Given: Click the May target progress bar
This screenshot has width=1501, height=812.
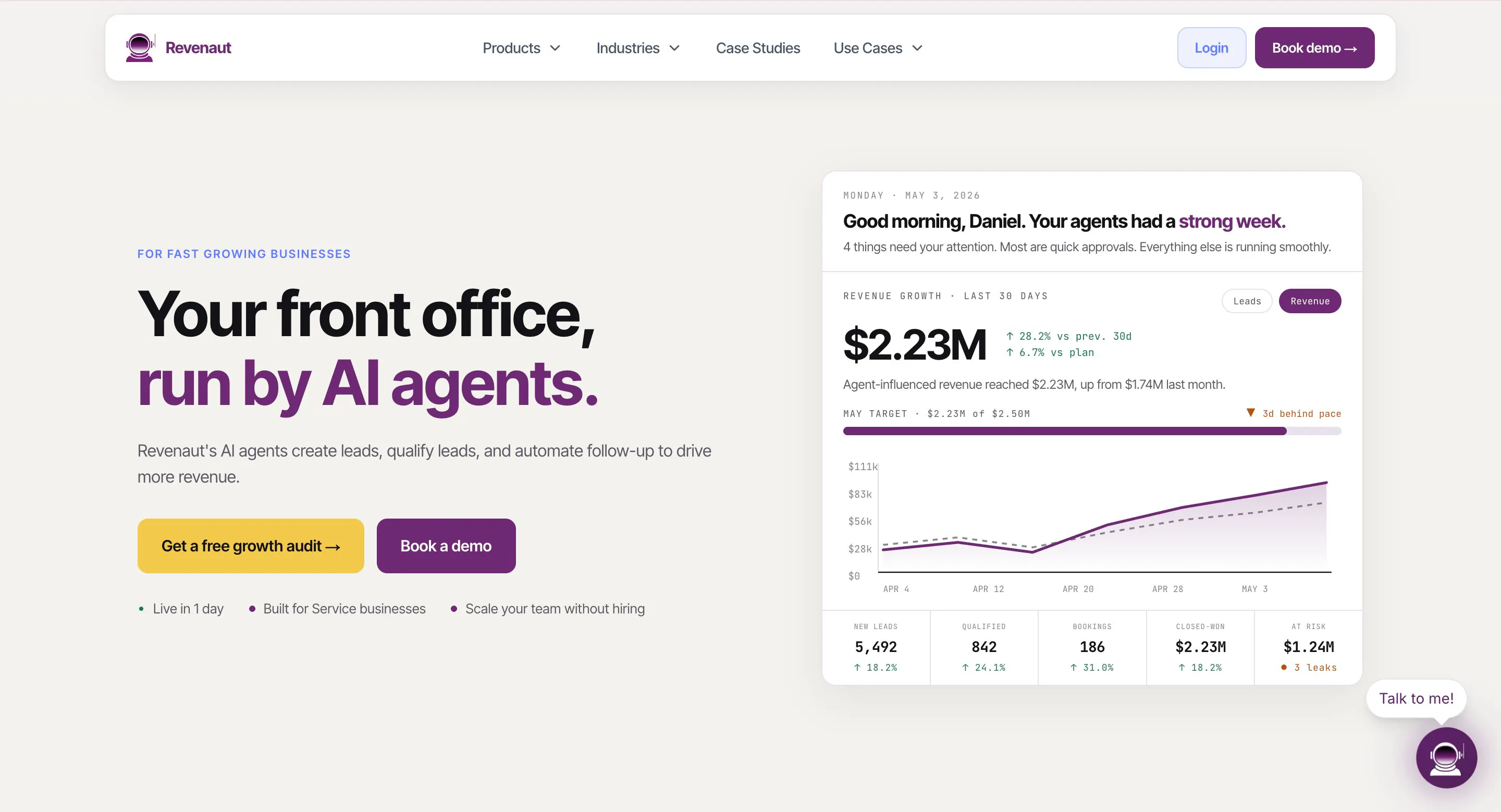Looking at the screenshot, I should 1092,431.
